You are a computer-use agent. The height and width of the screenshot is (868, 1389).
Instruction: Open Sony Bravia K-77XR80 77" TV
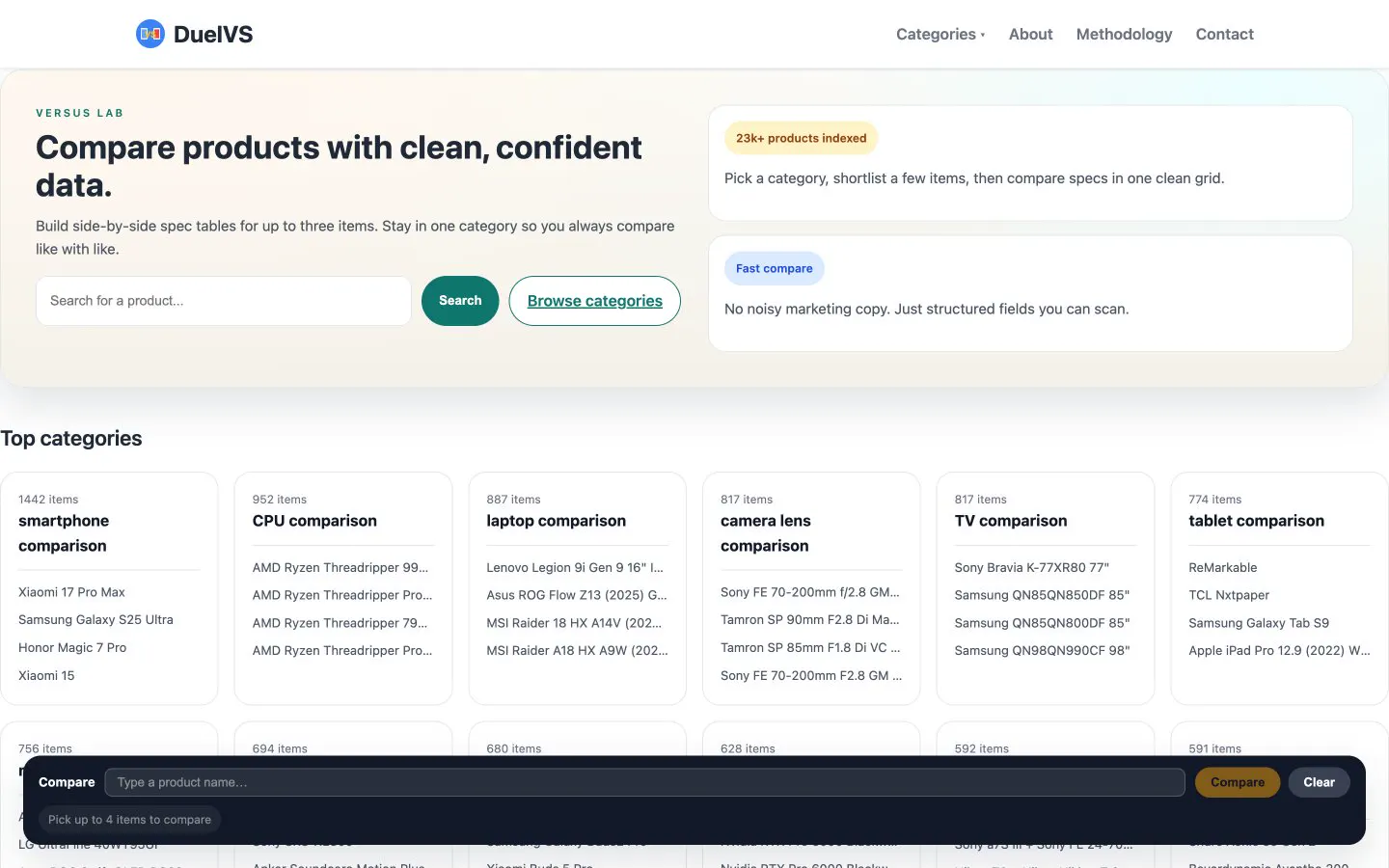tap(1032, 568)
